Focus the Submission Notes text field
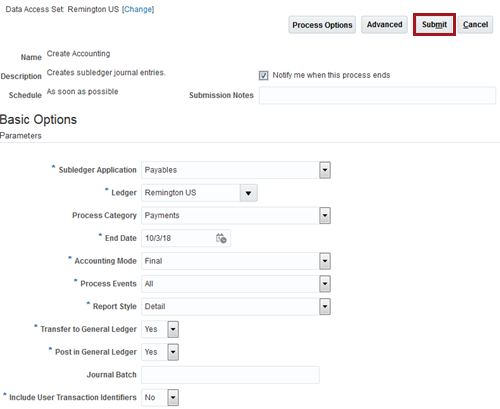 tap(377, 95)
